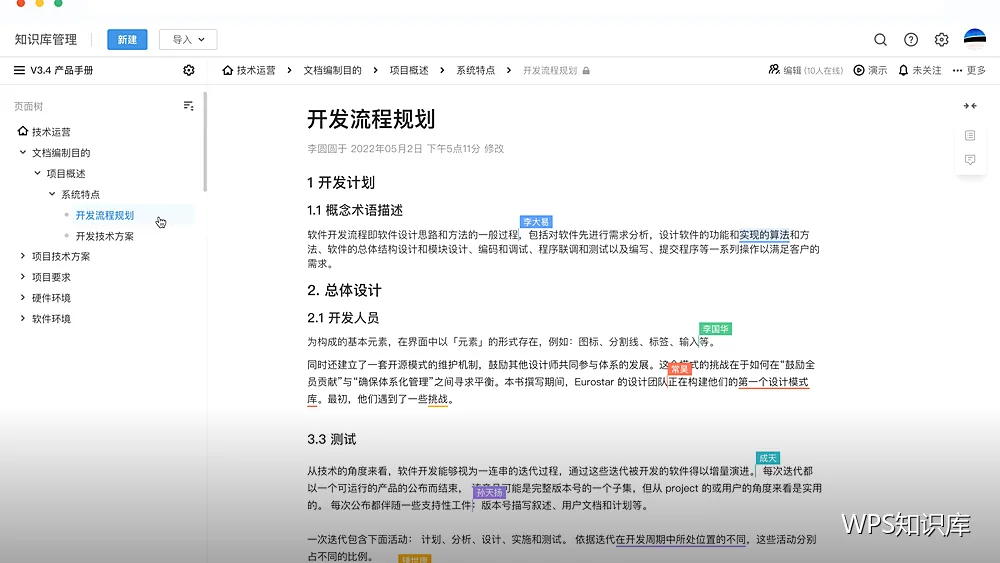Click the home icon in breadcrumb
This screenshot has height=563, width=1000.
(x=228, y=70)
